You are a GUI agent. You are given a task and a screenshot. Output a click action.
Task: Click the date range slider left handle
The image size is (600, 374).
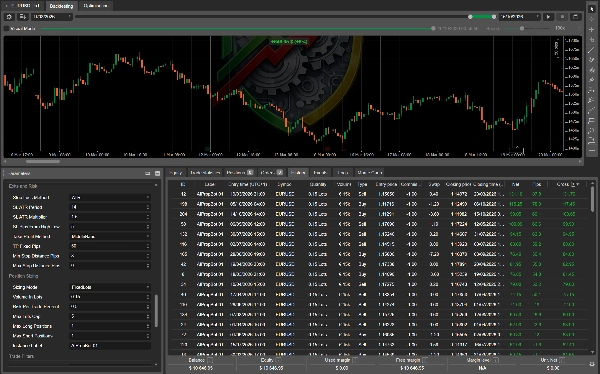pos(470,17)
